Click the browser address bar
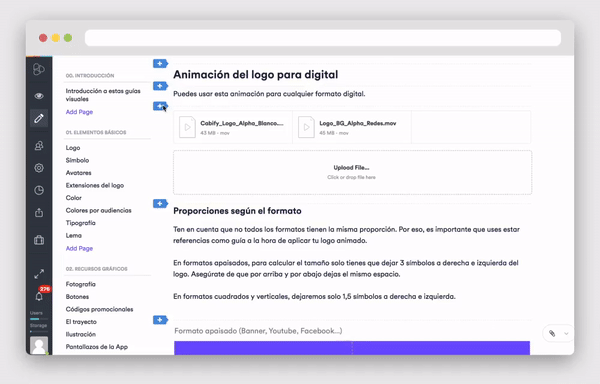Viewport: 600px width, 384px height. click(323, 38)
